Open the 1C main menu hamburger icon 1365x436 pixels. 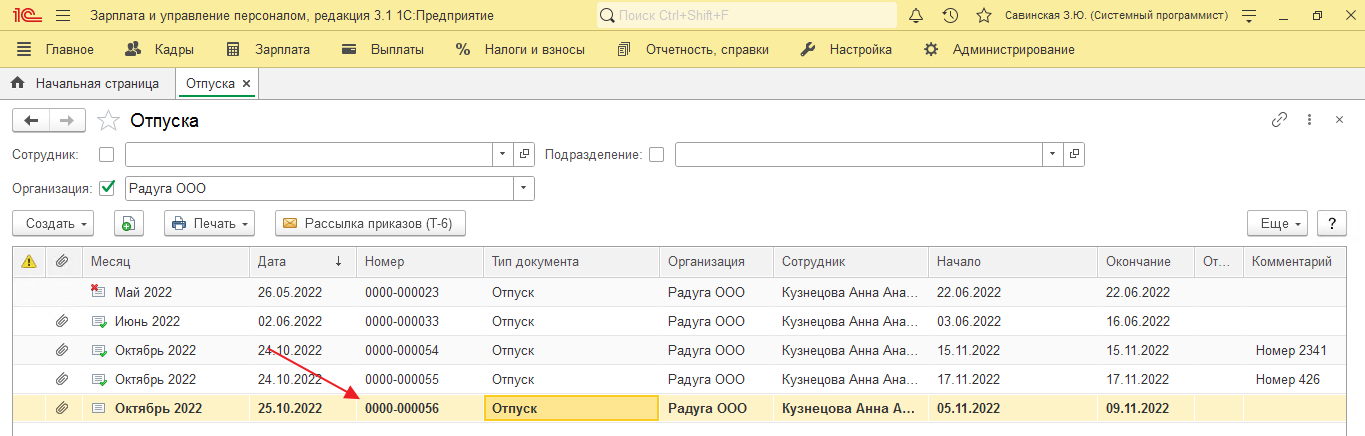(x=63, y=16)
